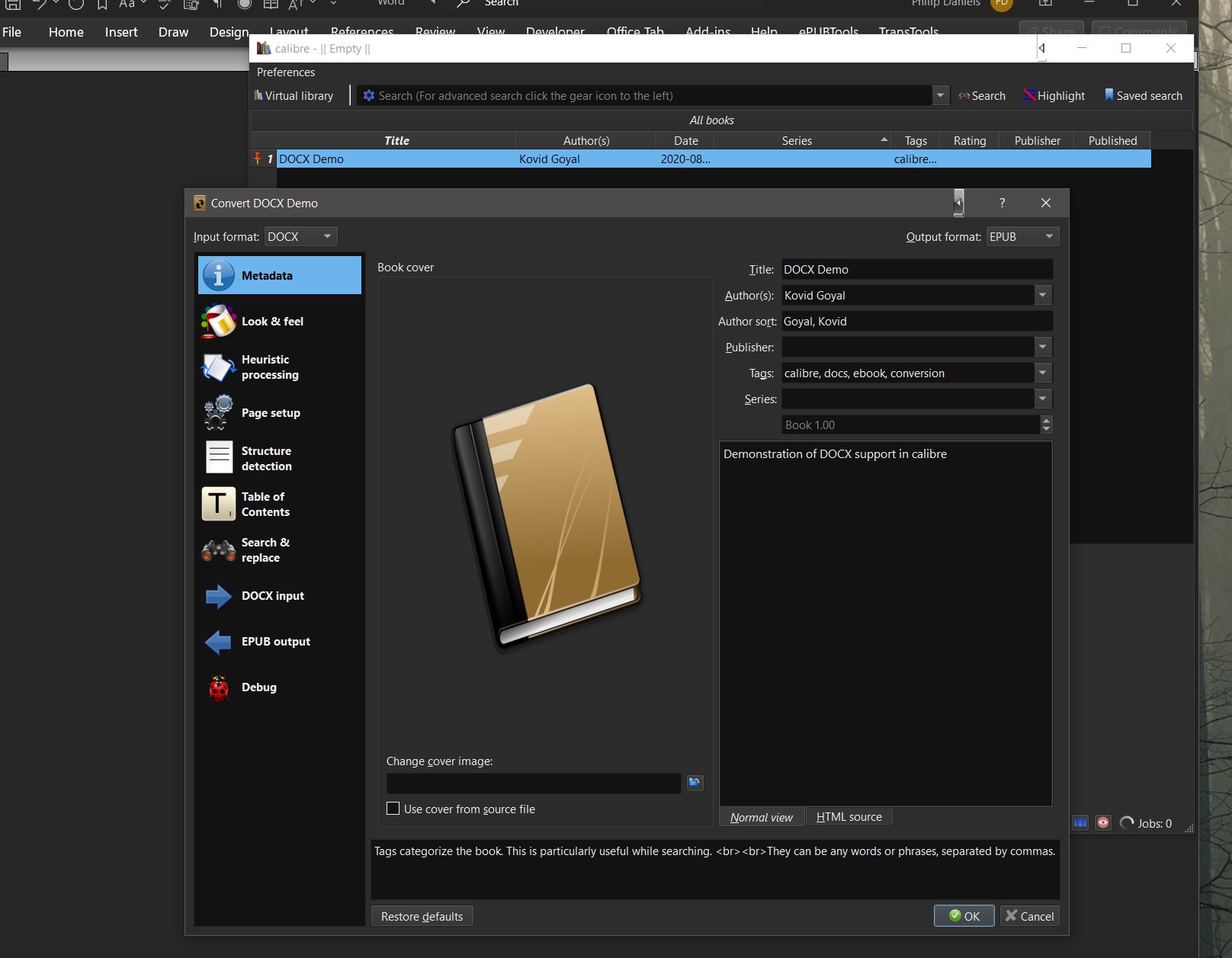This screenshot has width=1232, height=958.
Task: Open Heuristic processing settings
Action: tap(279, 367)
